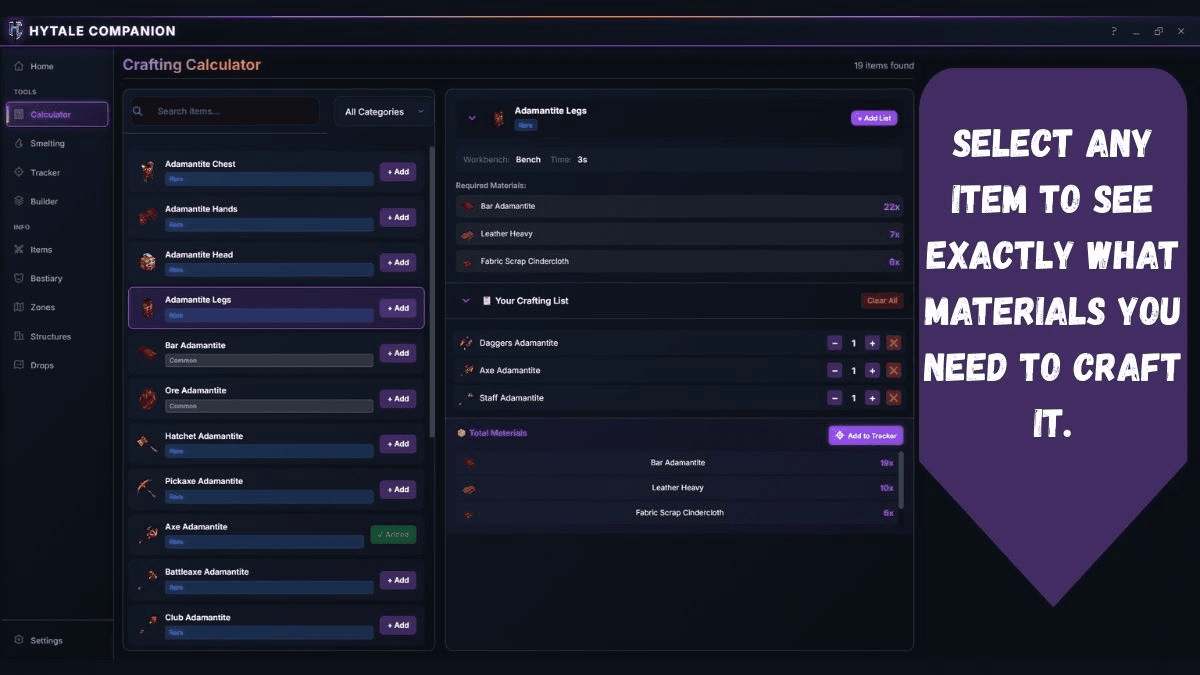
Task: Click the Total Materials scrollbar
Action: click(902, 480)
